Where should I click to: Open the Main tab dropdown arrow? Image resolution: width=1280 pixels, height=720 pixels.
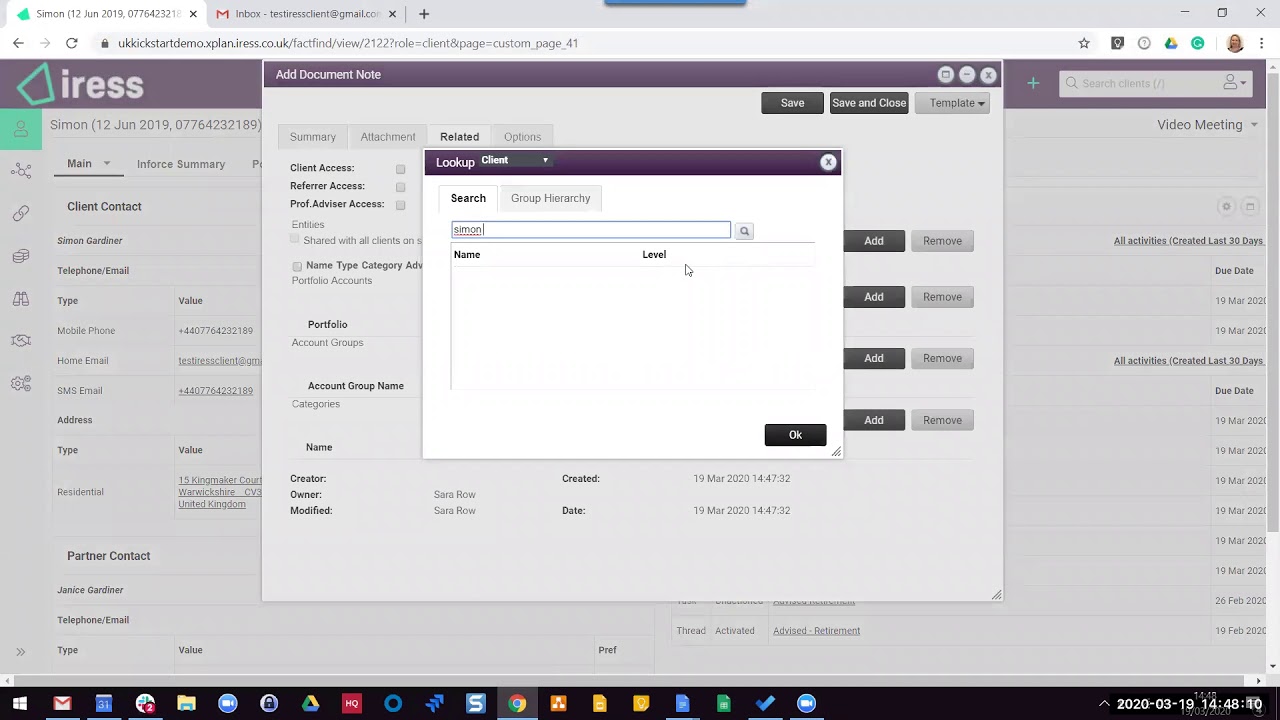pos(107,164)
